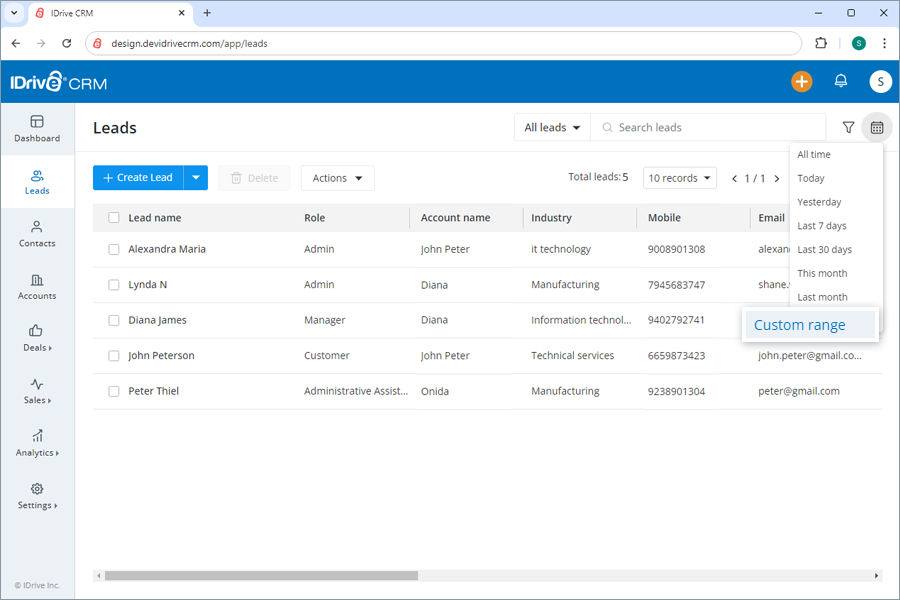Click the orange quick-add plus icon

(x=801, y=81)
